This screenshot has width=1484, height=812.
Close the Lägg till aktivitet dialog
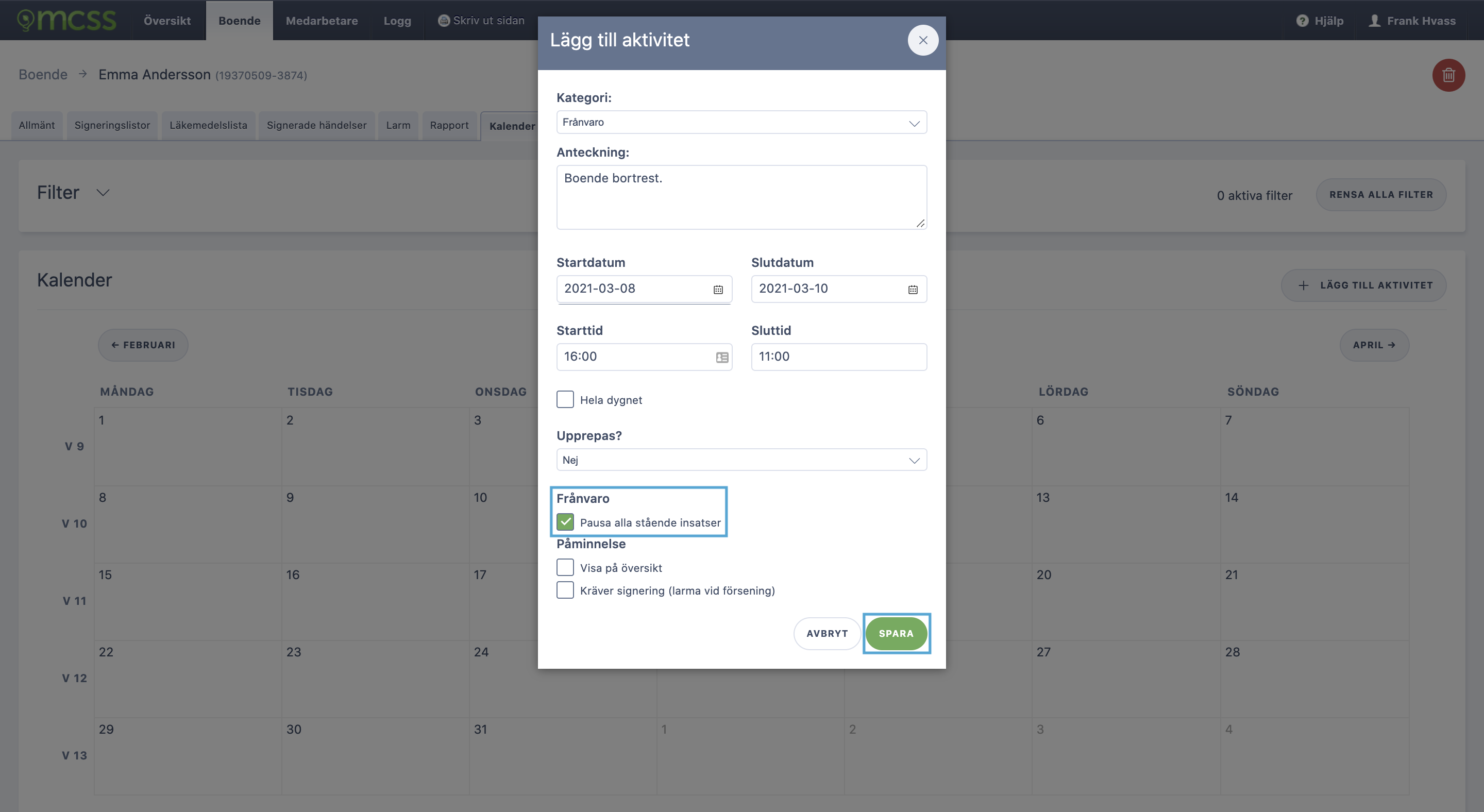[923, 40]
